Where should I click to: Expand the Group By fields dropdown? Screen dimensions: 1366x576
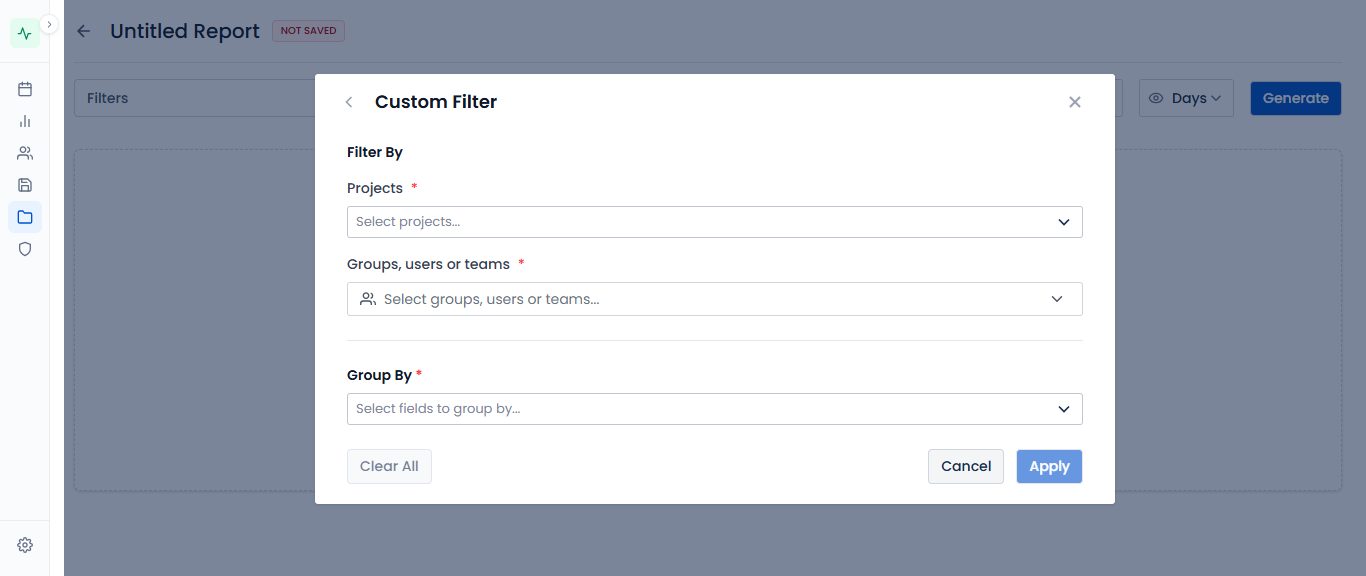pyautogui.click(x=715, y=409)
